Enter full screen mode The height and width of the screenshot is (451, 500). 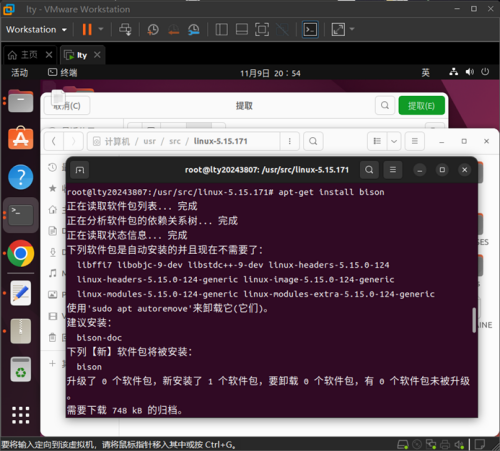tap(262, 30)
